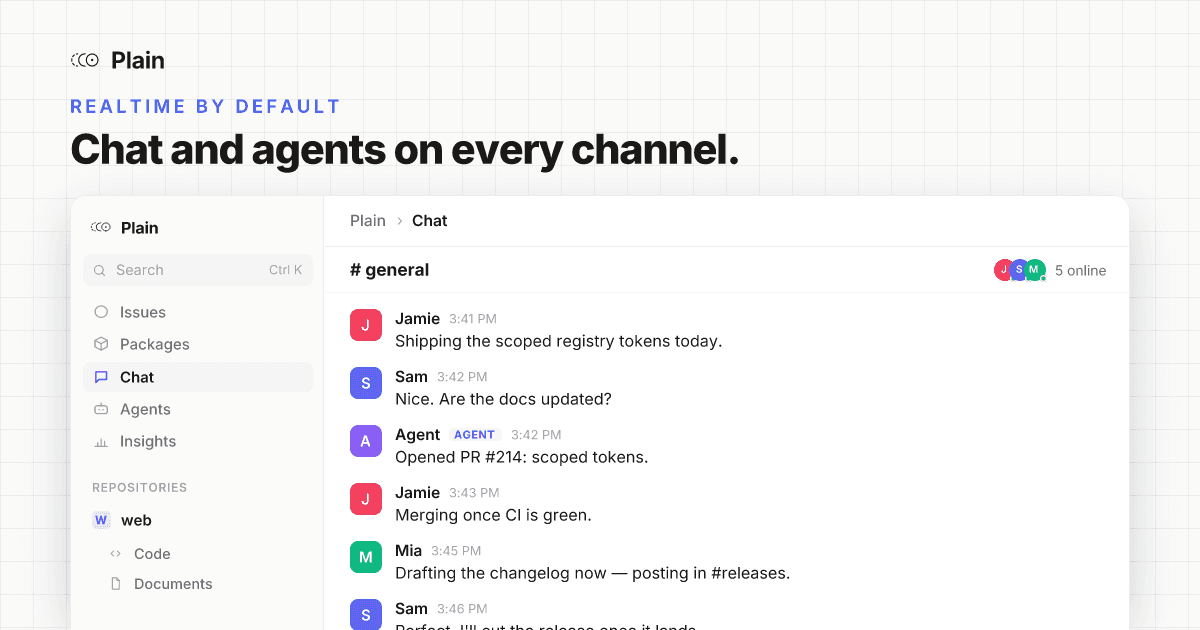The height and width of the screenshot is (630, 1200).
Task: Click the Documents file icon
Action: pyautogui.click(x=116, y=584)
